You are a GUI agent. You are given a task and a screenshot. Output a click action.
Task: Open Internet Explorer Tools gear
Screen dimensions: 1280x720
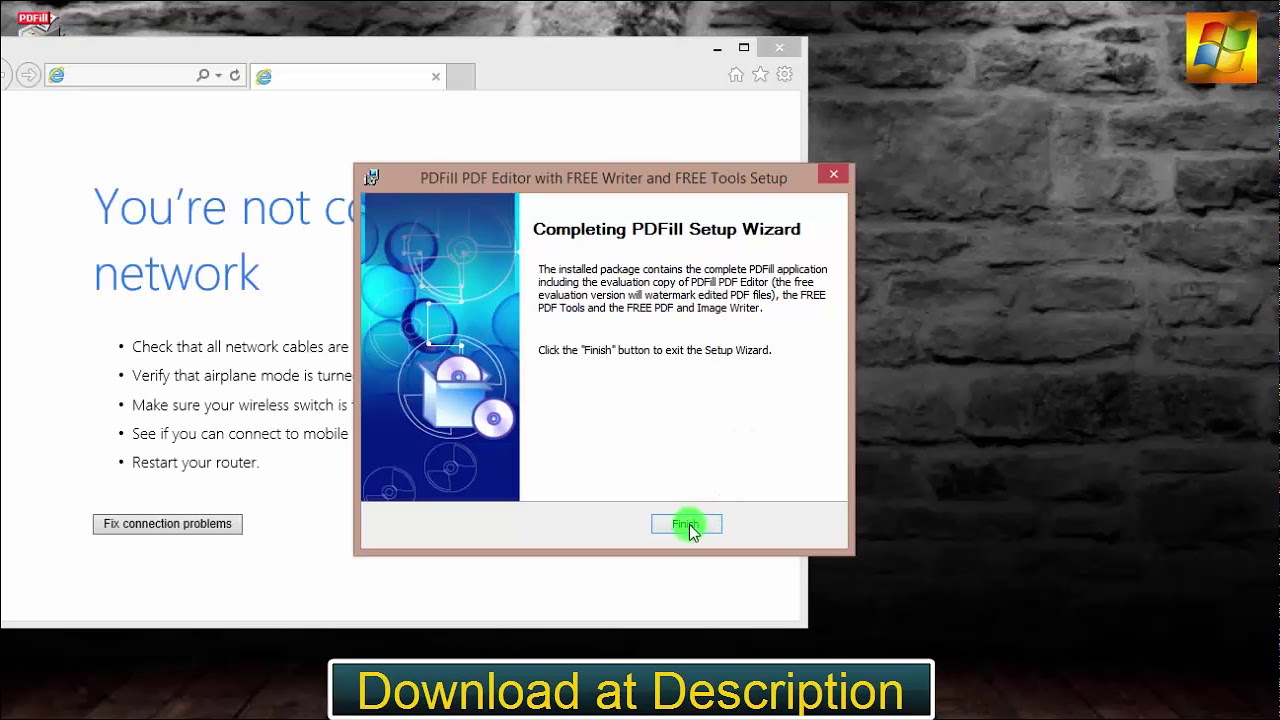(785, 75)
